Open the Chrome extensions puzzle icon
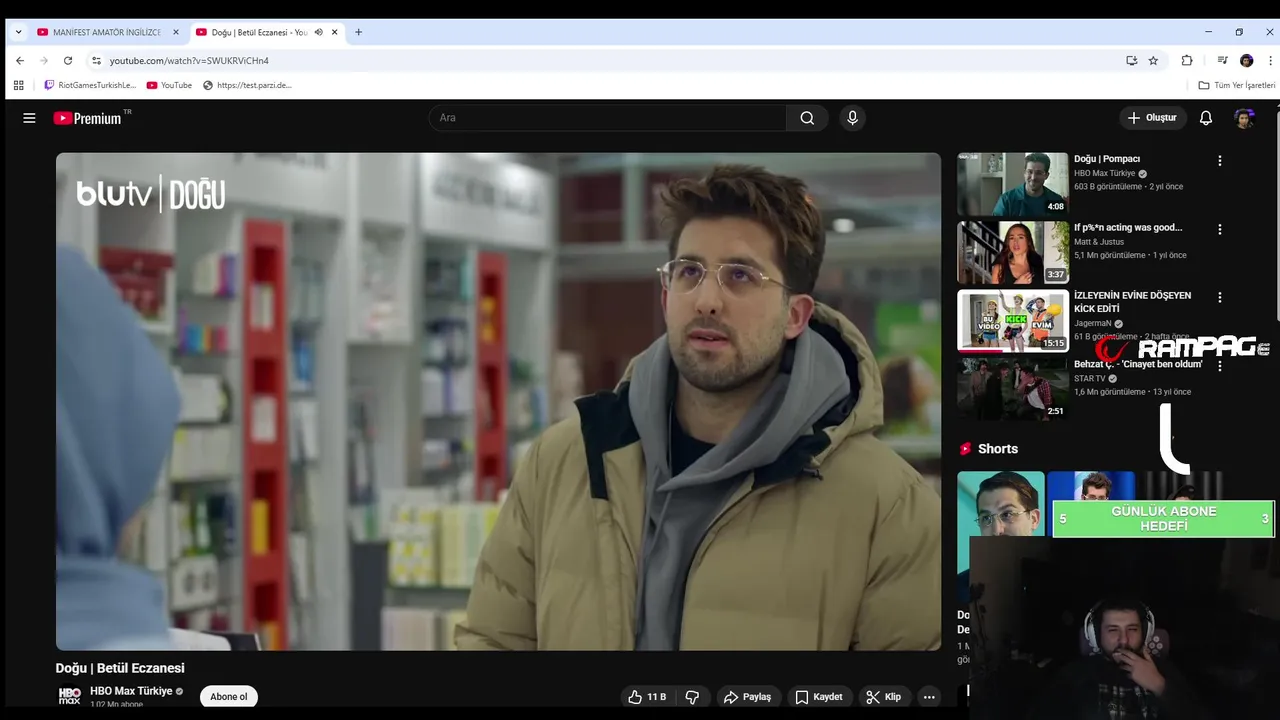Image resolution: width=1280 pixels, height=720 pixels. pos(1187,60)
